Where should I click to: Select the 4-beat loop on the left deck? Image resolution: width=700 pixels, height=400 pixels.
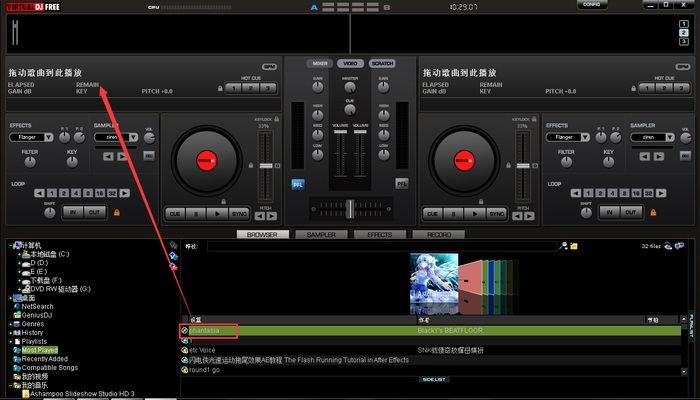(75, 192)
